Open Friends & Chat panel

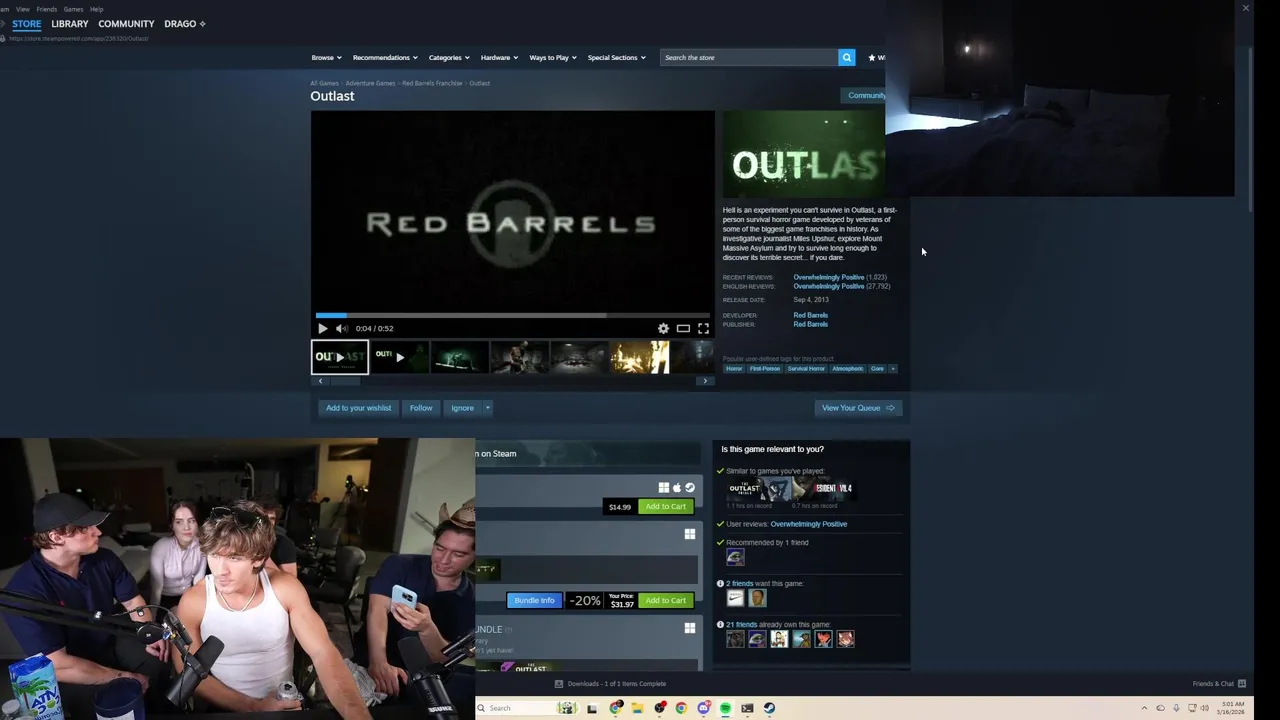(1218, 684)
